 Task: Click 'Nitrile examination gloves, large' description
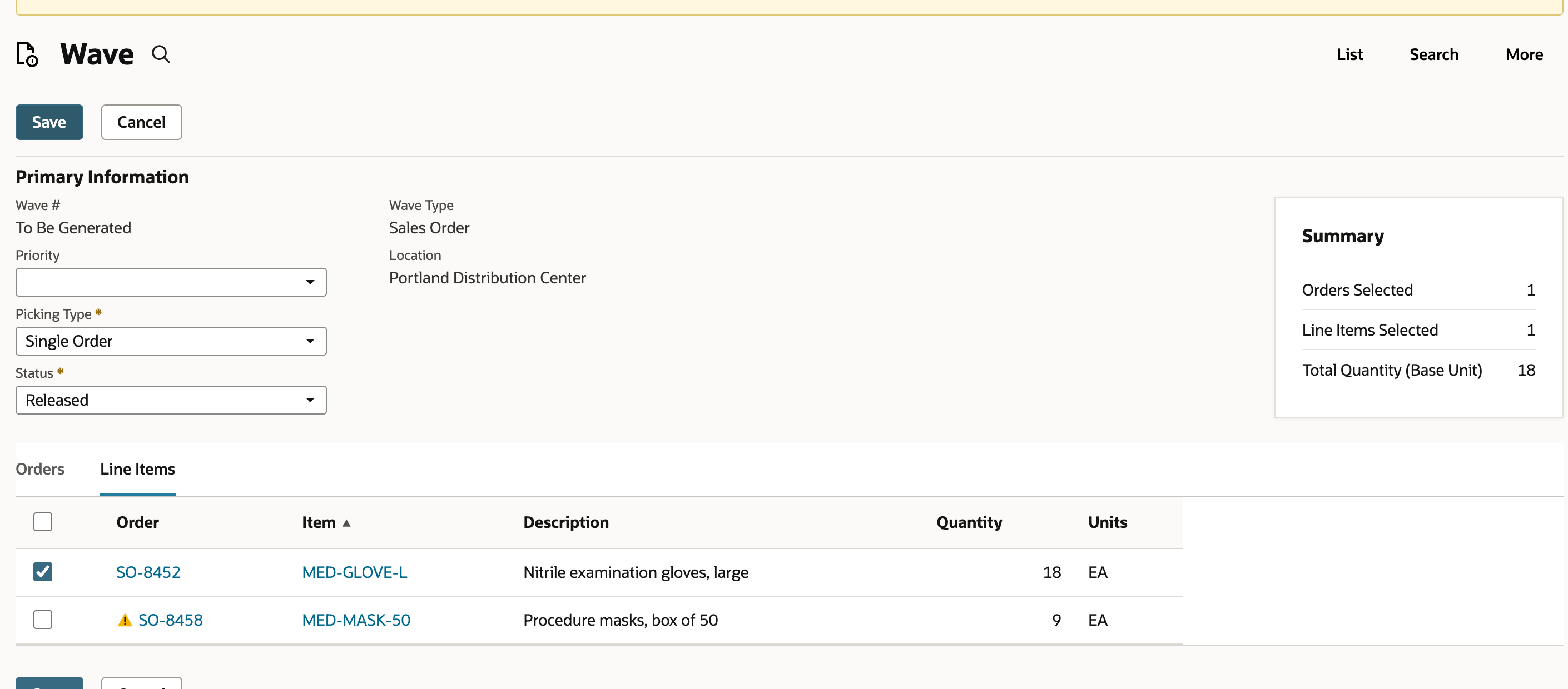[x=636, y=572]
